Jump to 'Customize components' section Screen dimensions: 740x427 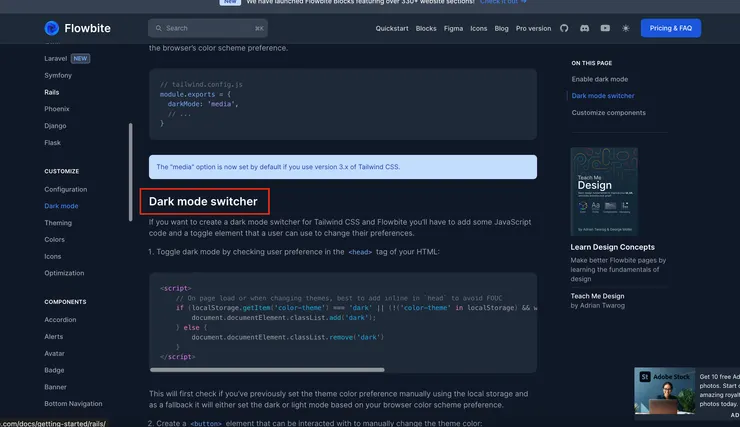[x=608, y=113]
